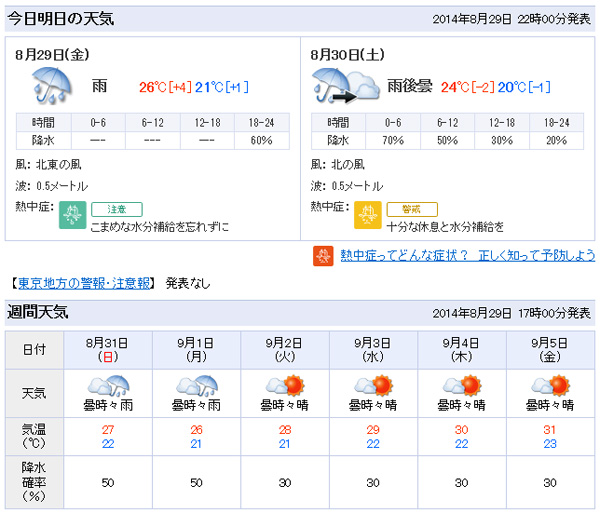The image size is (600, 513).
Task: Click the 8月31日(日) date column header
Action: (108, 348)
